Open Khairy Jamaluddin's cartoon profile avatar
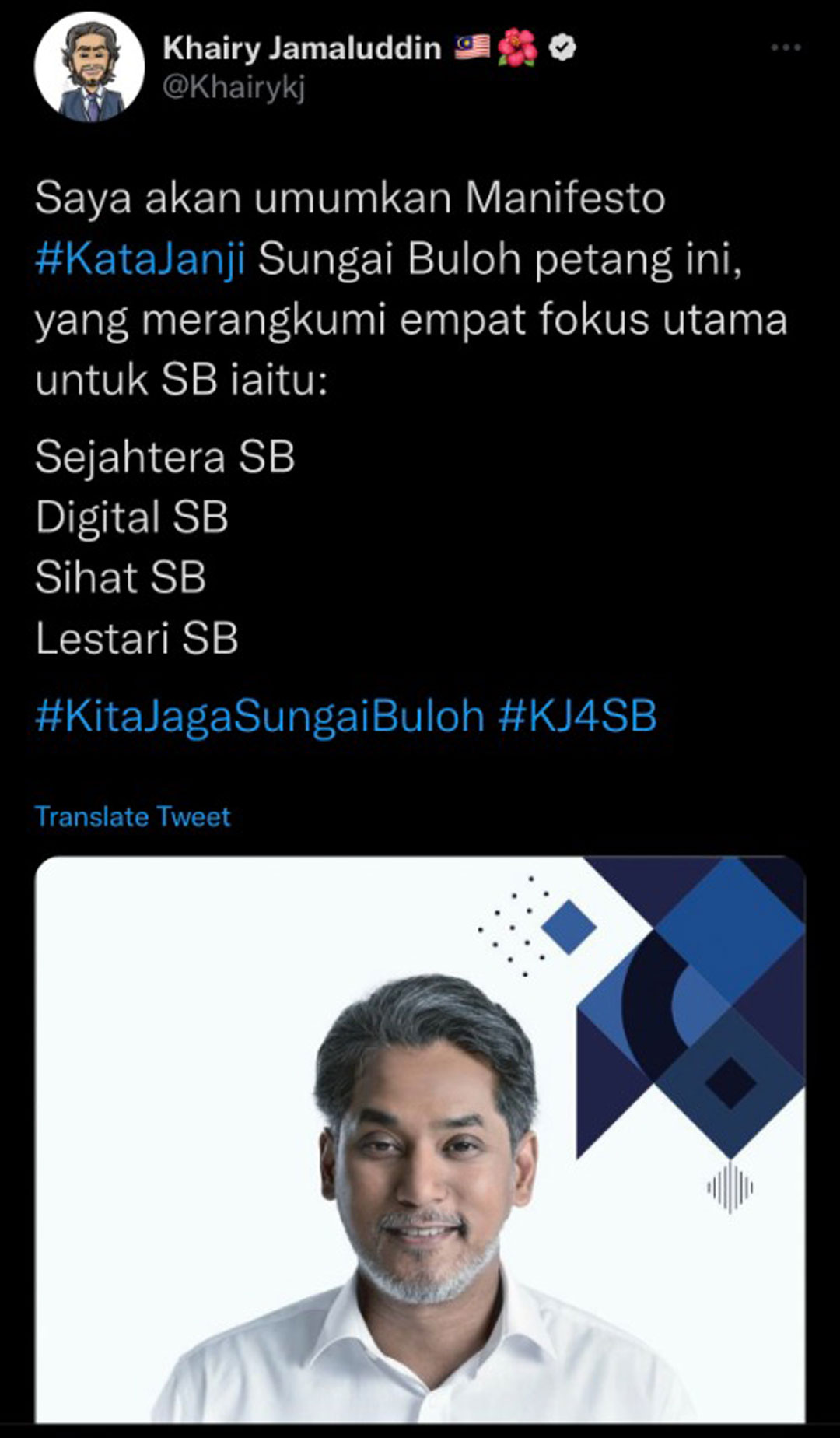Viewport: 840px width, 1438px height. point(89,68)
